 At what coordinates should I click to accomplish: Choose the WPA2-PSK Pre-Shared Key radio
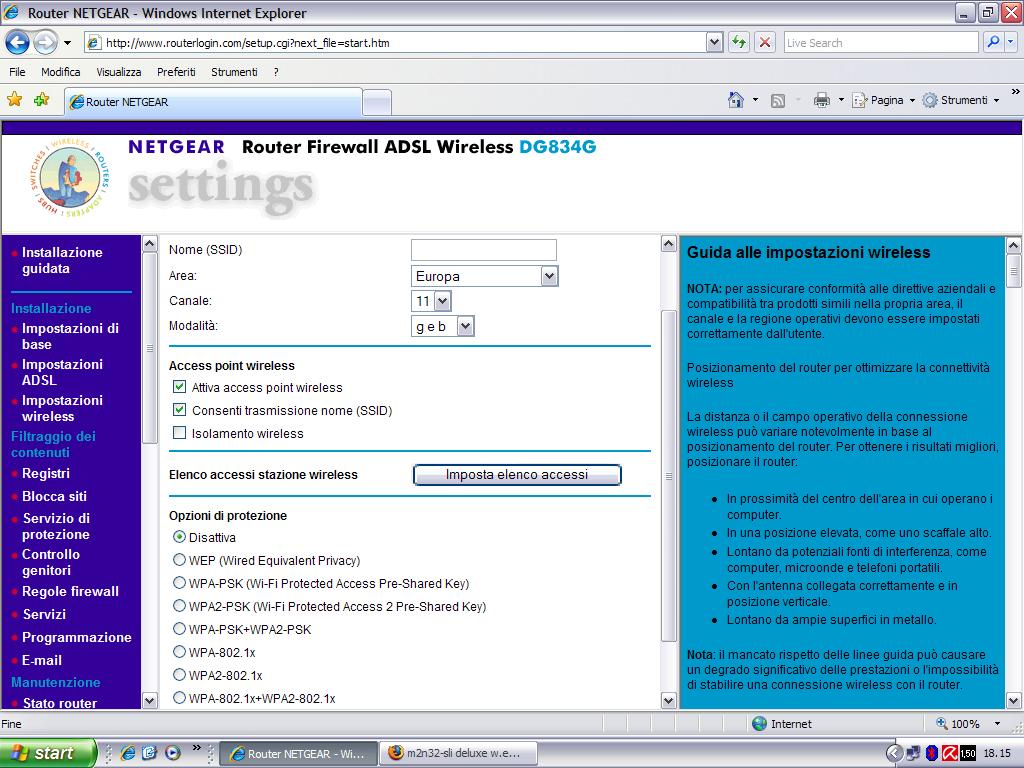point(179,605)
